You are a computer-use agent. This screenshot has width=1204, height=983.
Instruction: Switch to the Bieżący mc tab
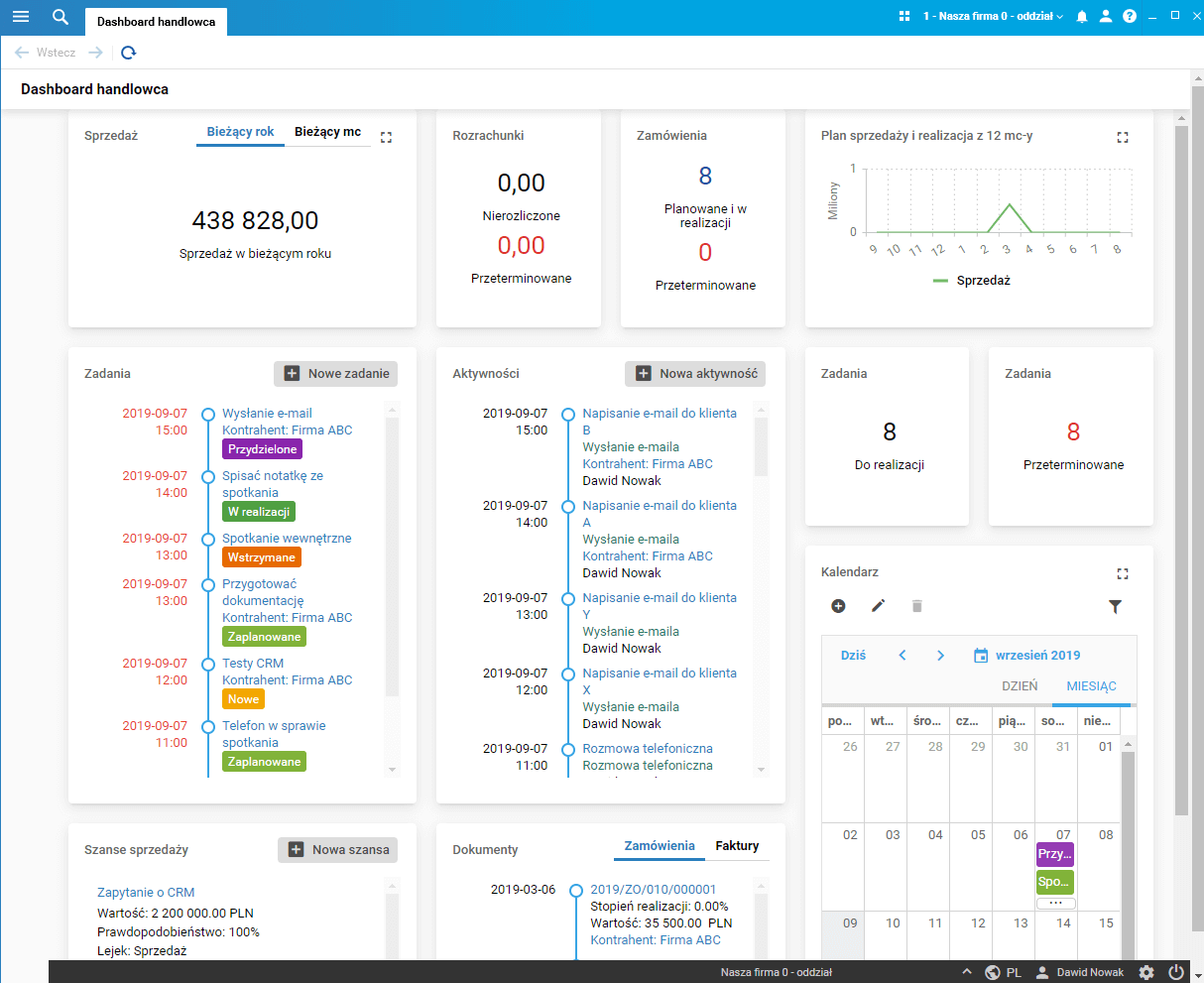coord(328,132)
